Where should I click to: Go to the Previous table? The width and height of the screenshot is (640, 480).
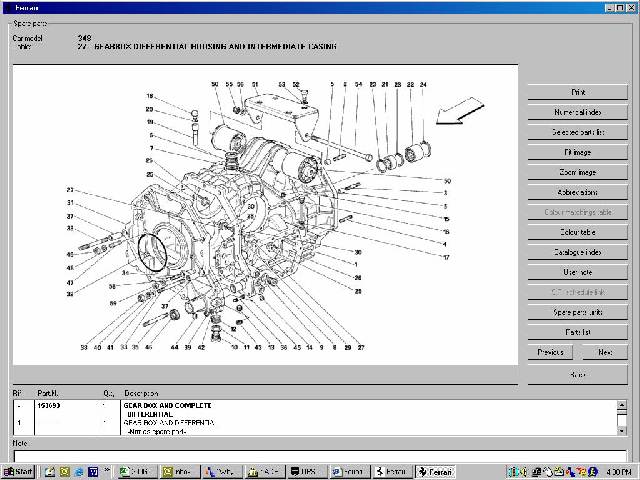coord(550,352)
